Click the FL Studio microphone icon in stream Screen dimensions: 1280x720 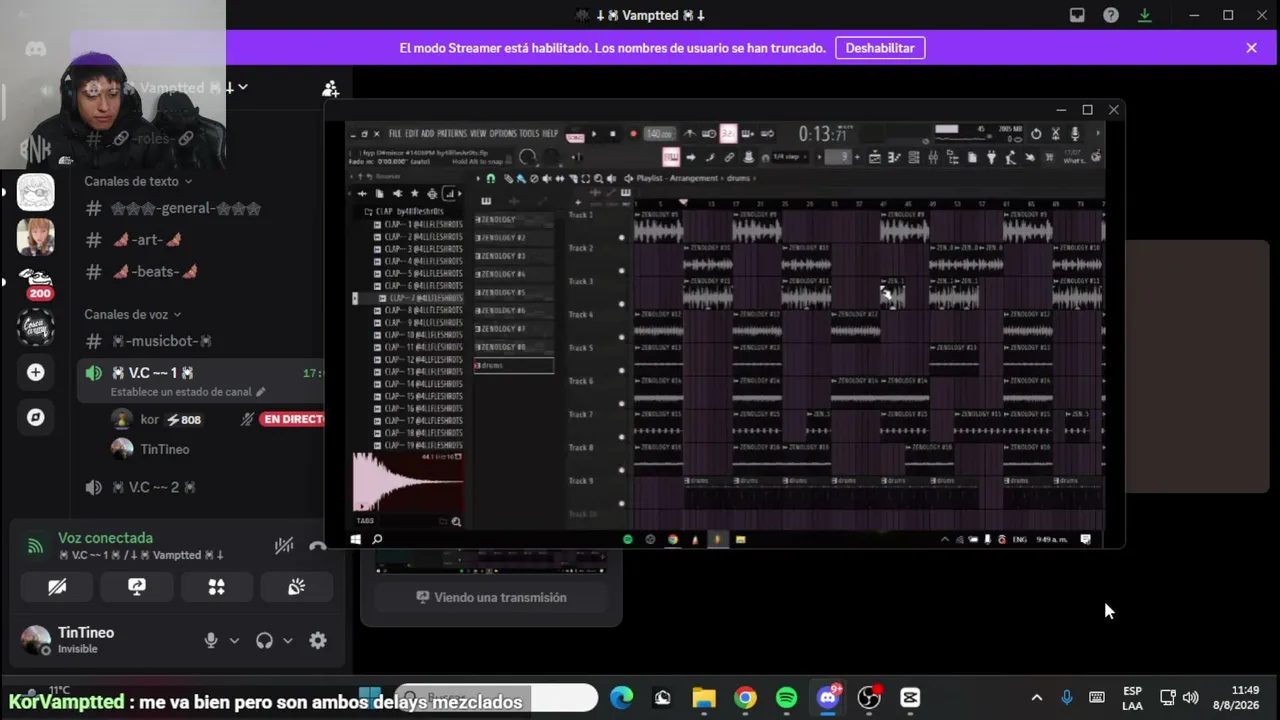pos(1075,134)
